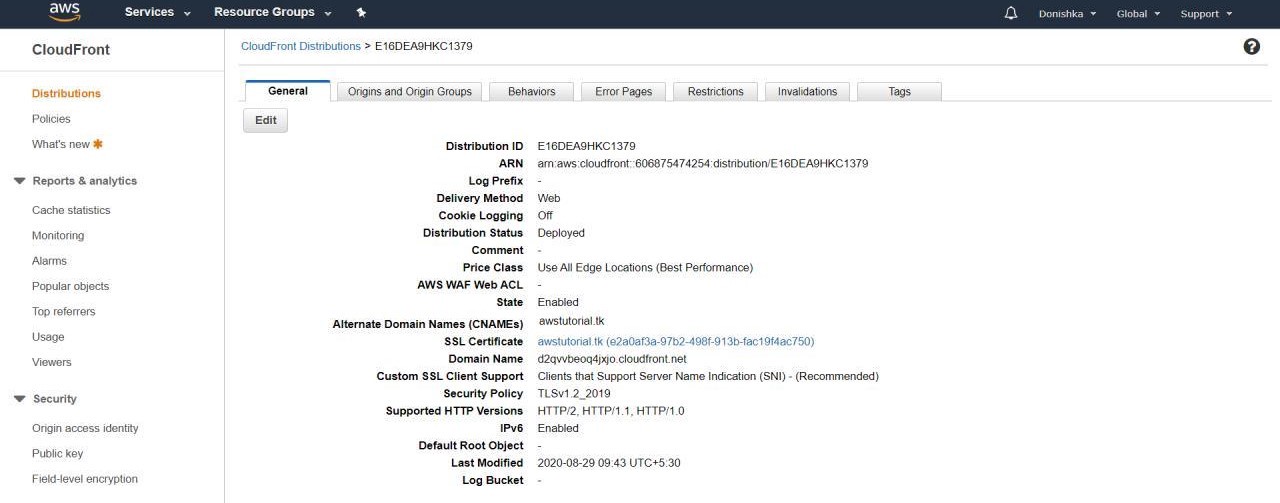This screenshot has width=1280, height=503.
Task: Switch to the Behaviors tab
Action: pyautogui.click(x=532, y=91)
